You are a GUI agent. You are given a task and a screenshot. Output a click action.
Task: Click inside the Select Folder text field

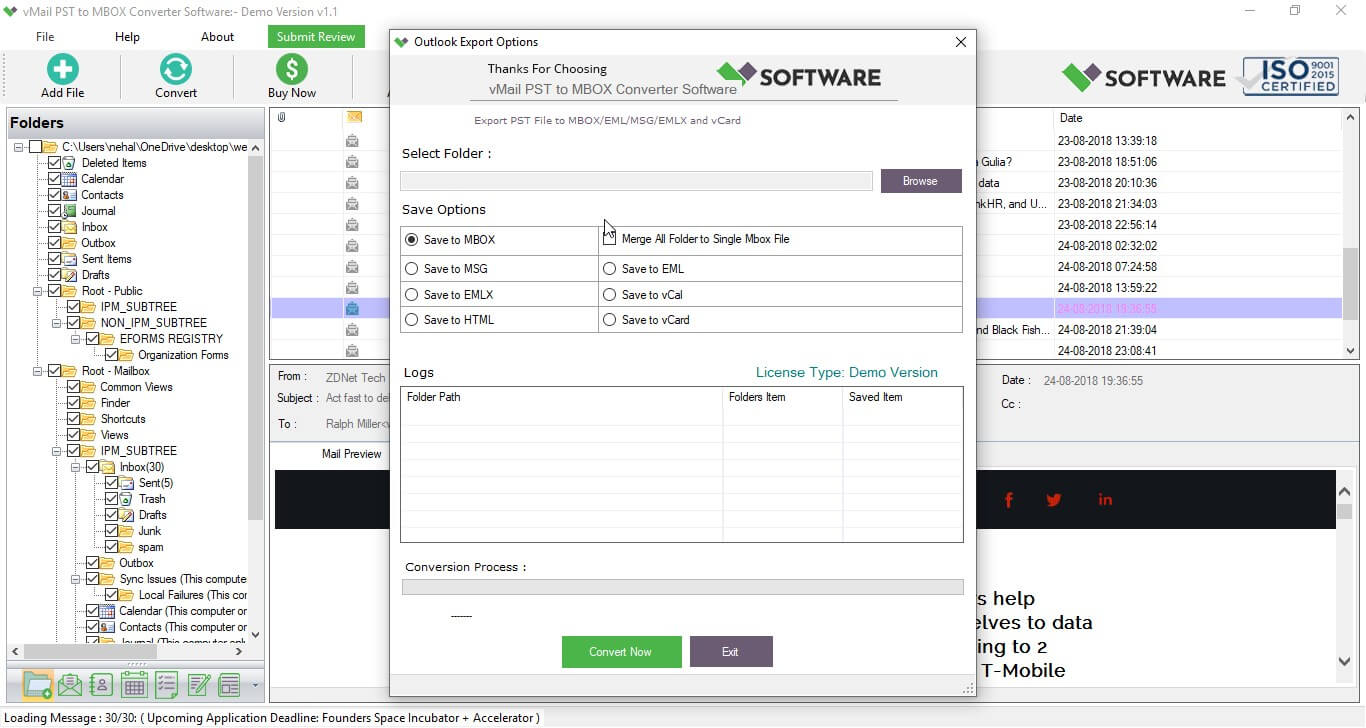[636, 180]
